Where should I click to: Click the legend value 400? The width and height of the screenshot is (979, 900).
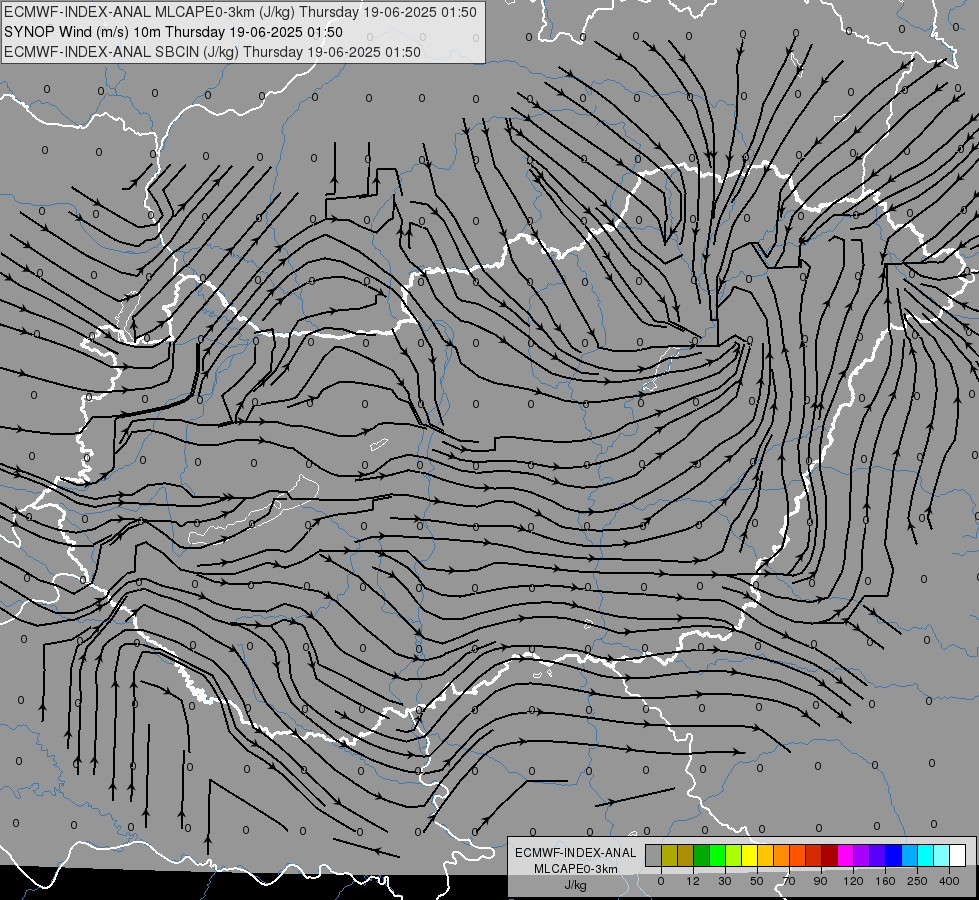(x=949, y=881)
